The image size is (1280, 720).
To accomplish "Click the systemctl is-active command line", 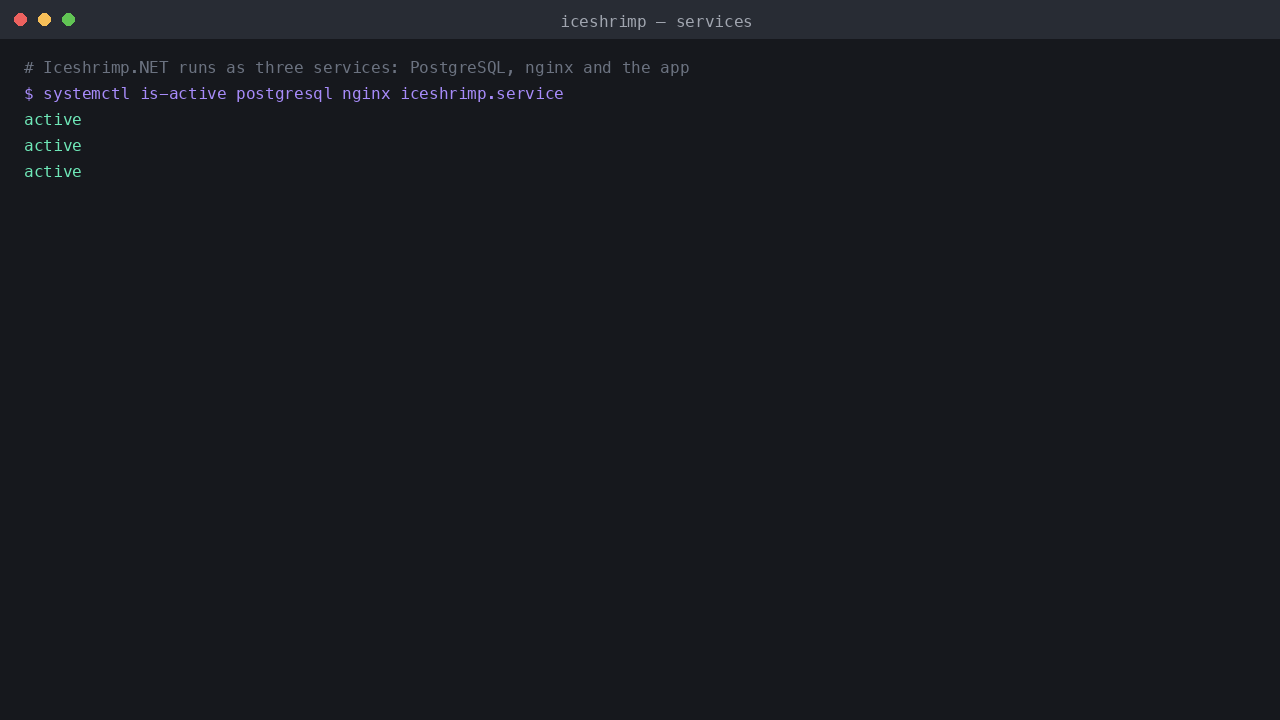I will point(294,94).
